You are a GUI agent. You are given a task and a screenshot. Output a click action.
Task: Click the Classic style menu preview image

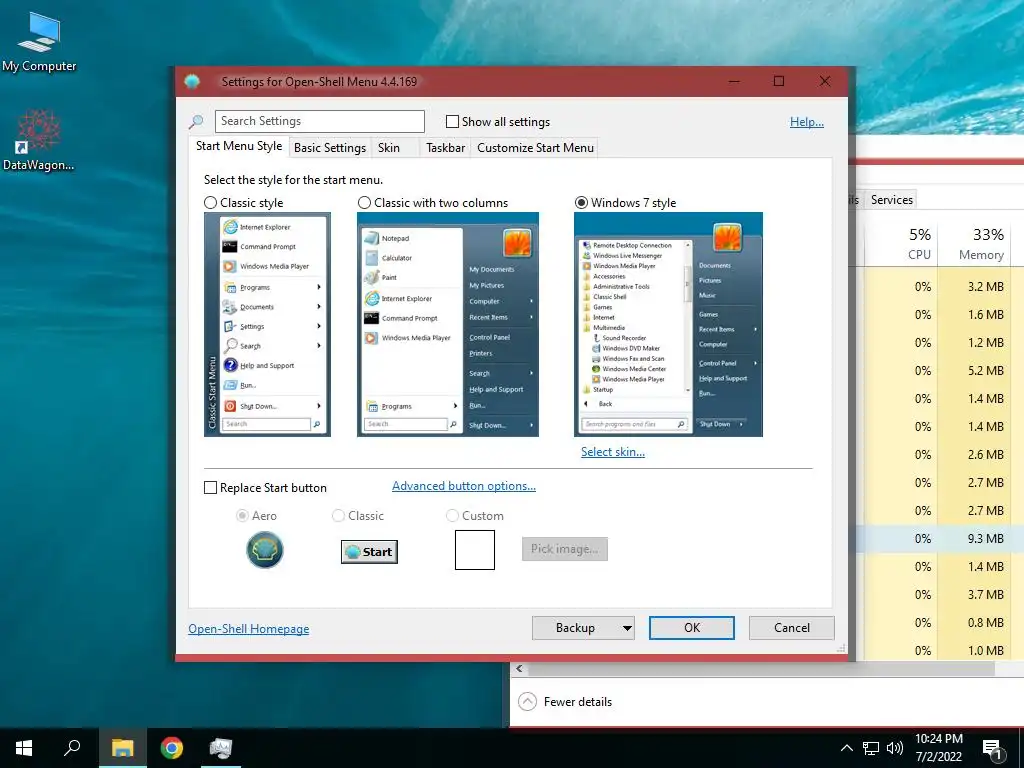[x=267, y=325]
